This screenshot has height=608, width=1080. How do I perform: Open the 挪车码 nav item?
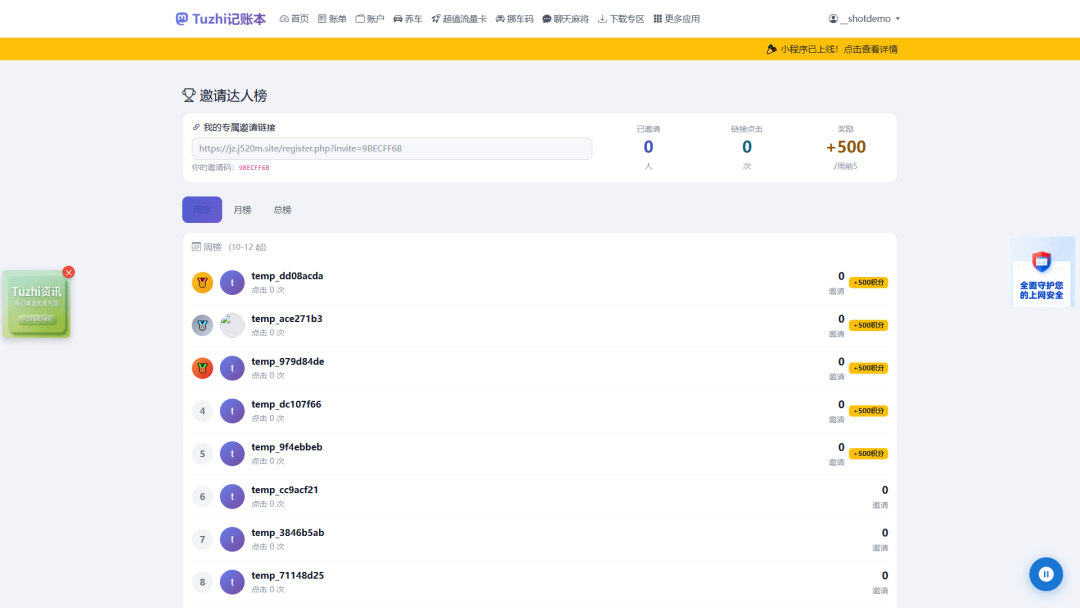pyautogui.click(x=515, y=19)
